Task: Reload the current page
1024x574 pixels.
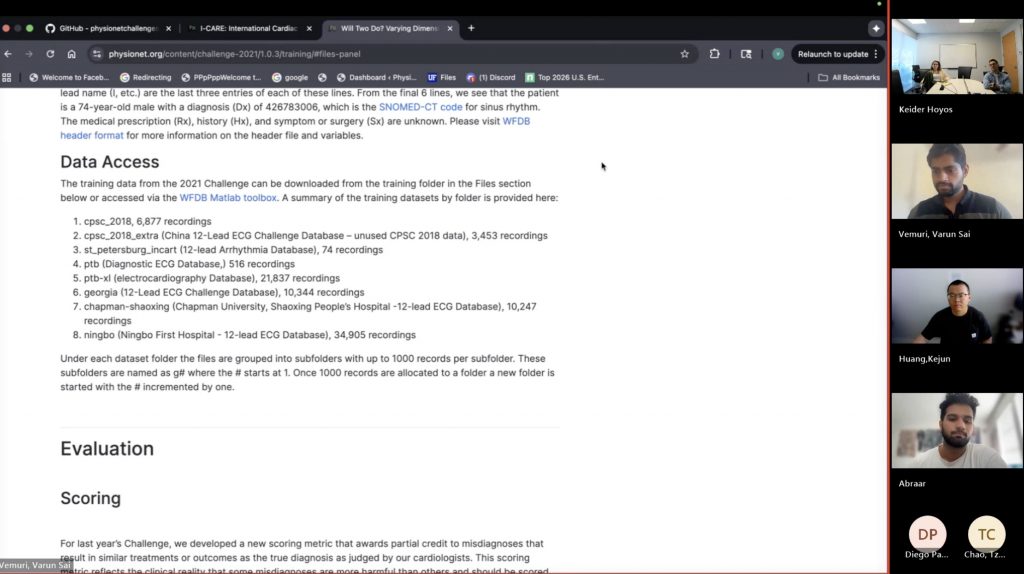Action: pos(50,54)
